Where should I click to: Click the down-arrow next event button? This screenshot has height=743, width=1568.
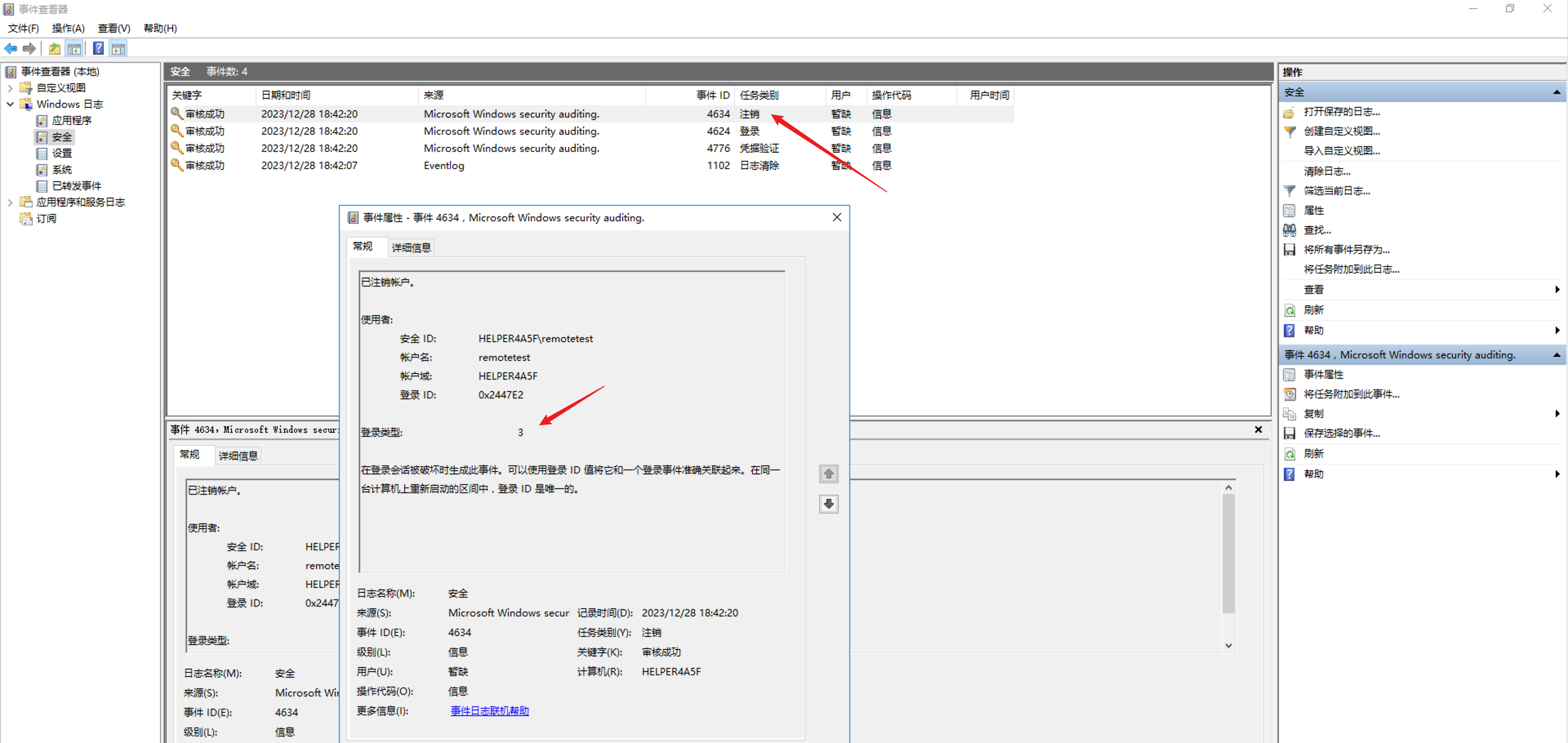829,504
